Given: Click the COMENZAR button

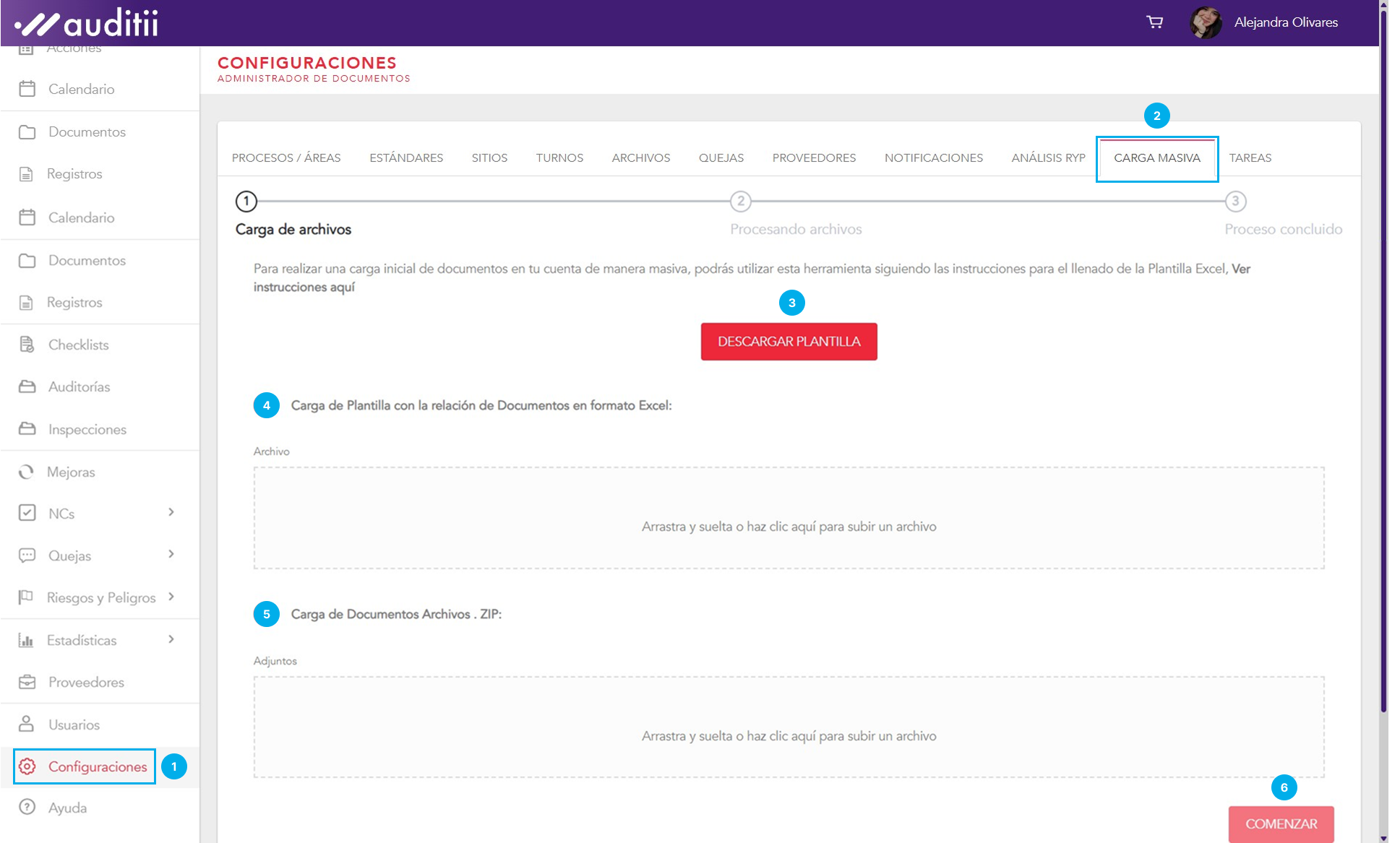Looking at the screenshot, I should (x=1281, y=823).
